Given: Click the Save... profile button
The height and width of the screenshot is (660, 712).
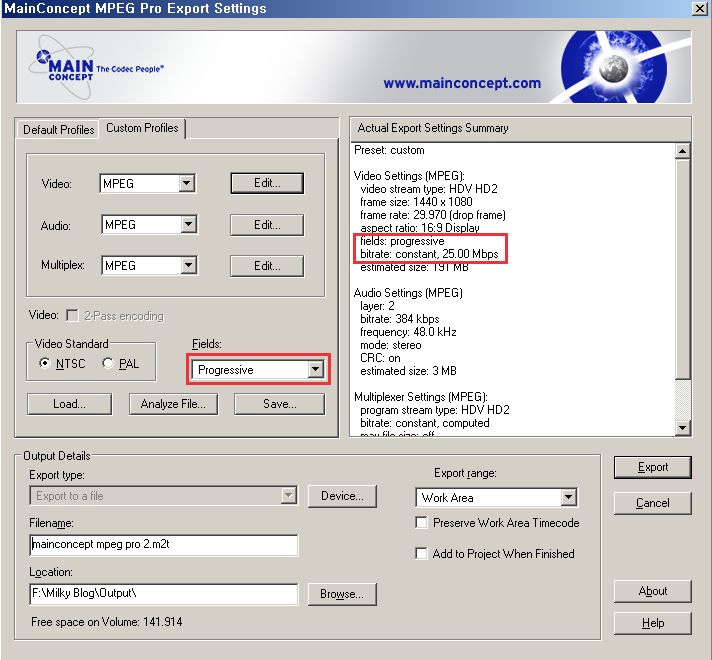Looking at the screenshot, I should [279, 404].
